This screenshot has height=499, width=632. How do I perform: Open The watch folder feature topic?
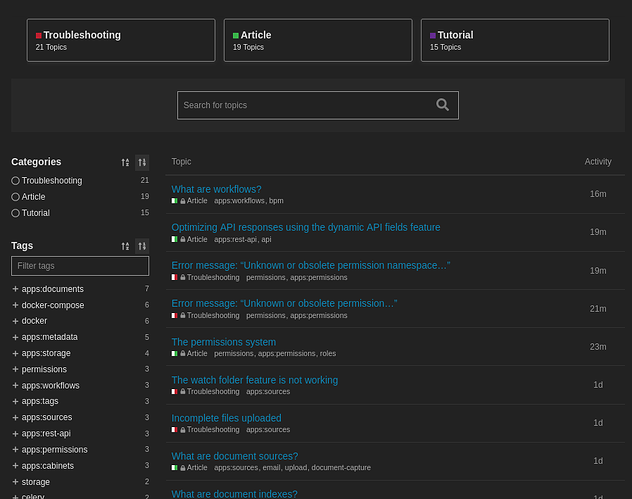(255, 380)
